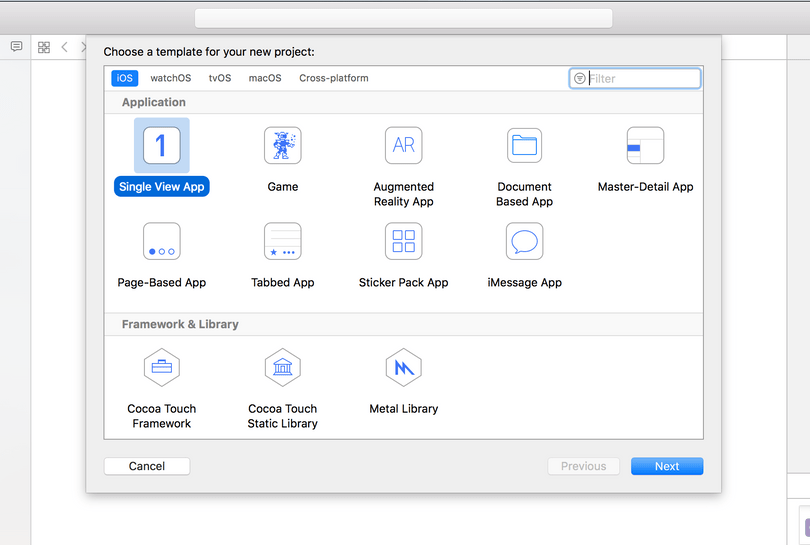Open the related items grid icon
This screenshot has height=545, width=810.
[44, 48]
